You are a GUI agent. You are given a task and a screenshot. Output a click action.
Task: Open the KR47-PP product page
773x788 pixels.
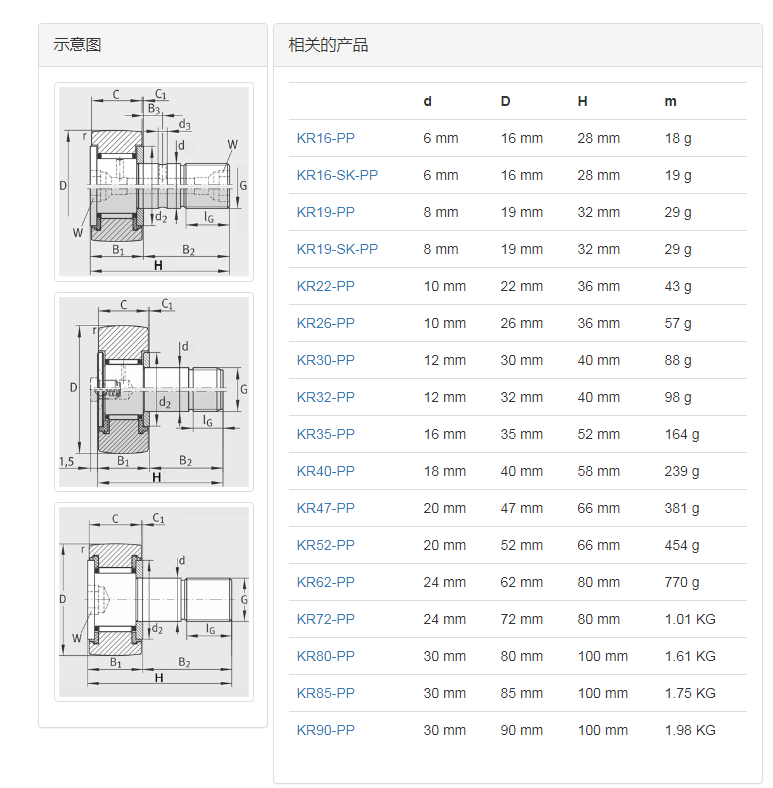pyautogui.click(x=325, y=508)
